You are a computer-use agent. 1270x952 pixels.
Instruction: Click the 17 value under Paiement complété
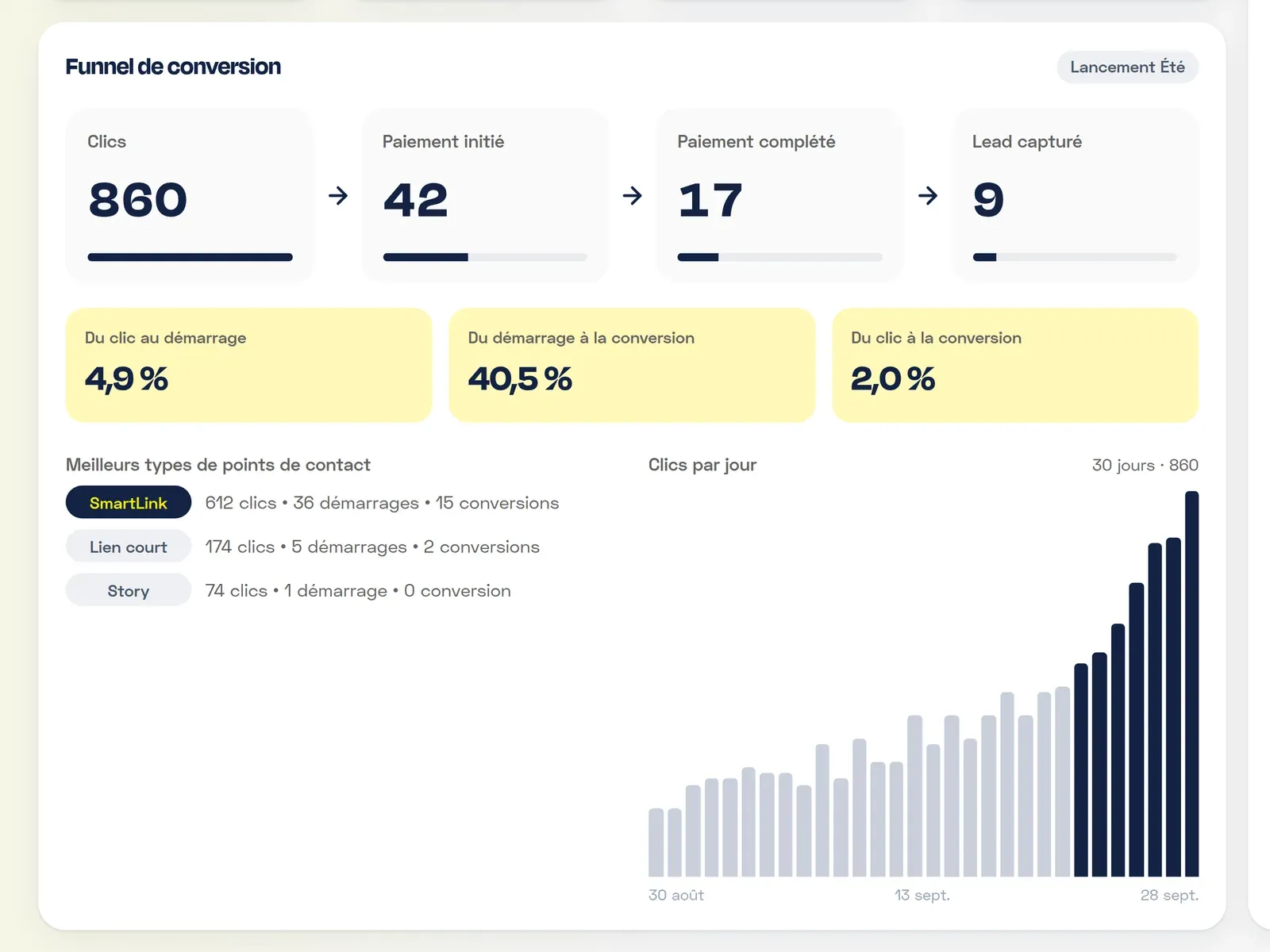(710, 199)
